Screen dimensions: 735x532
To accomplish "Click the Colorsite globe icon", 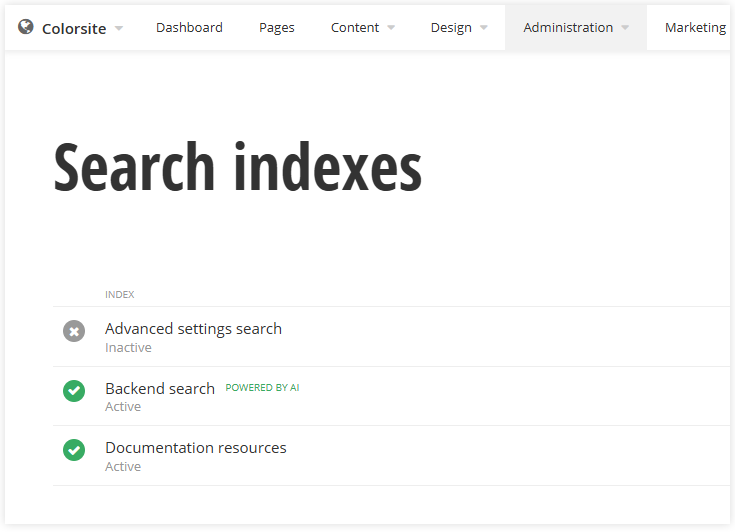I will pyautogui.click(x=26, y=27).
